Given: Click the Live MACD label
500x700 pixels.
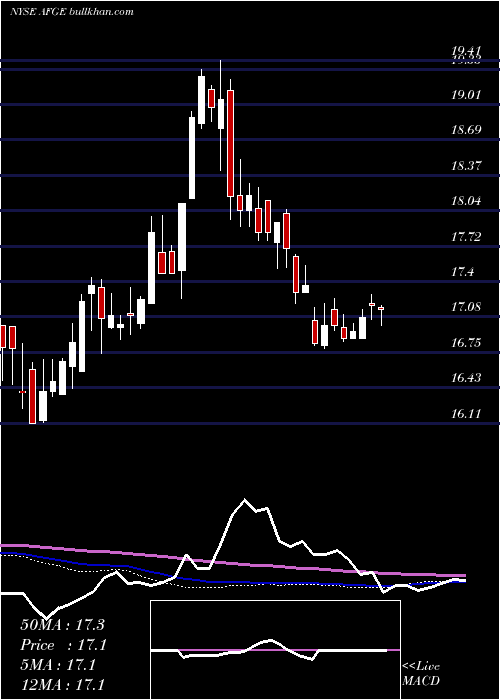Looking at the screenshot, I should pyautogui.click(x=421, y=674).
